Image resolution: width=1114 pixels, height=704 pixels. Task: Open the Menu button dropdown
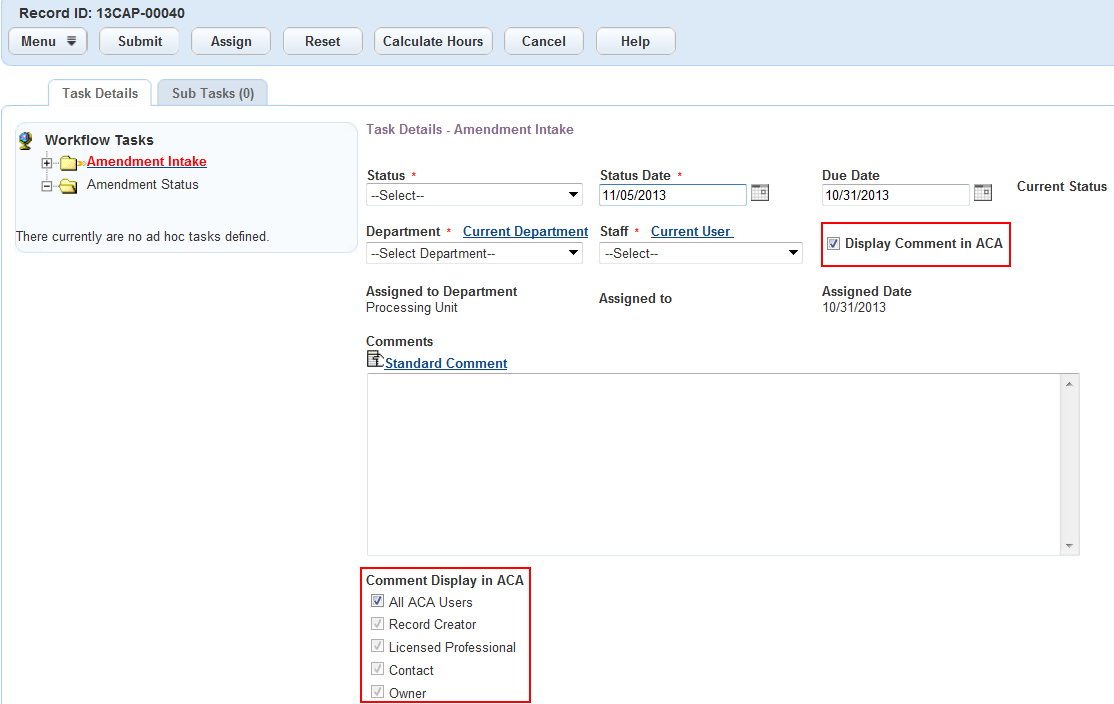pos(48,41)
